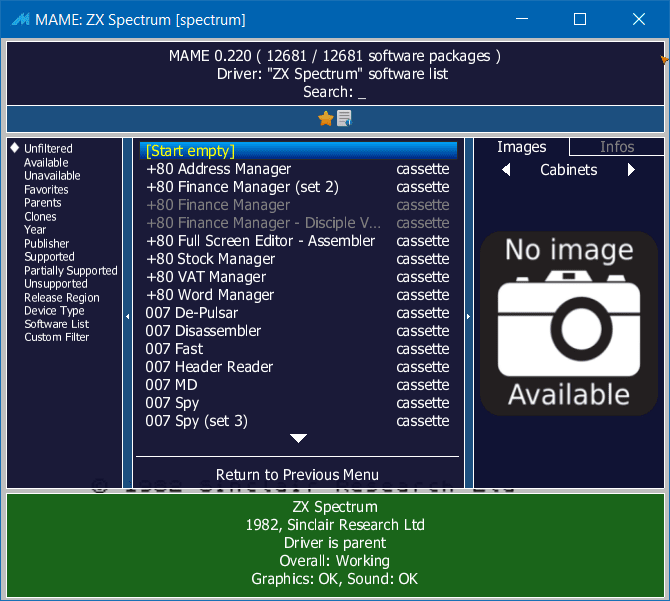Collapse the right image panel
Viewport: 670px width, 601px height.
tap(469, 316)
